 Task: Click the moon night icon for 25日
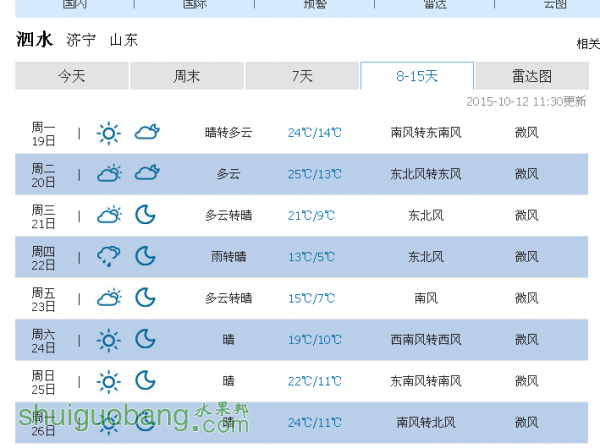coord(145,380)
